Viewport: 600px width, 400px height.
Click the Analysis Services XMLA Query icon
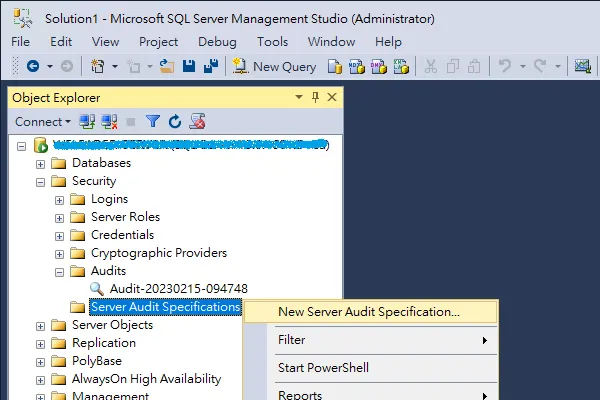pos(401,67)
